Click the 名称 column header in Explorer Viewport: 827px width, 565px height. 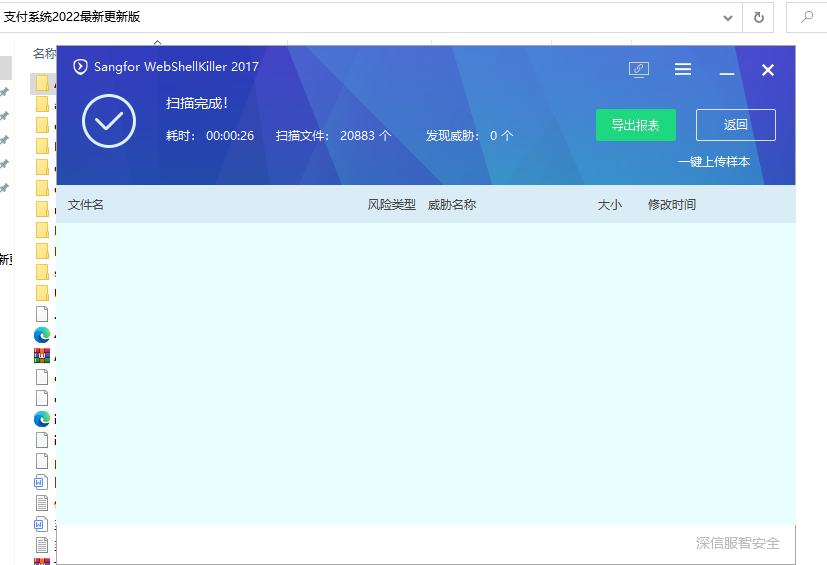click(44, 53)
